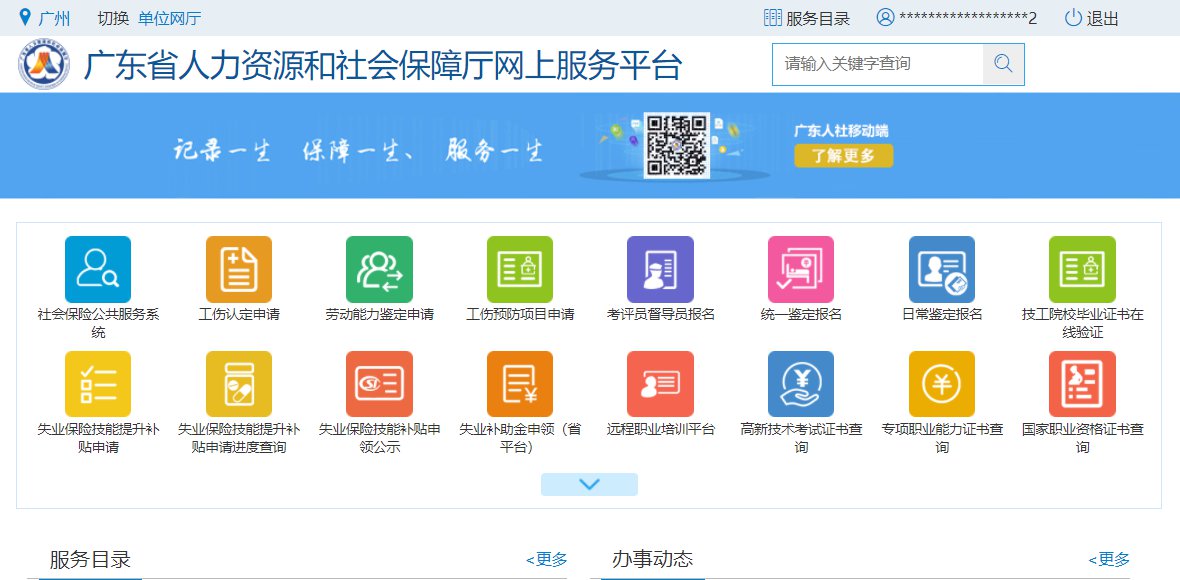The image size is (1180, 580).
Task: Open 技工院校毕业证书在线验证 icon
Action: [1082, 269]
